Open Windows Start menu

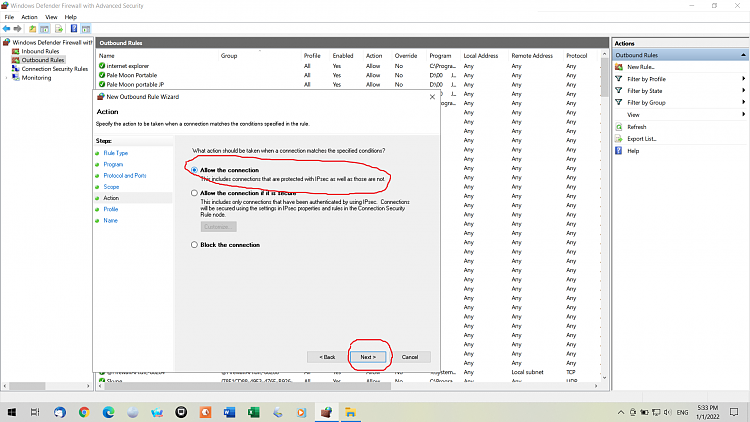11,412
